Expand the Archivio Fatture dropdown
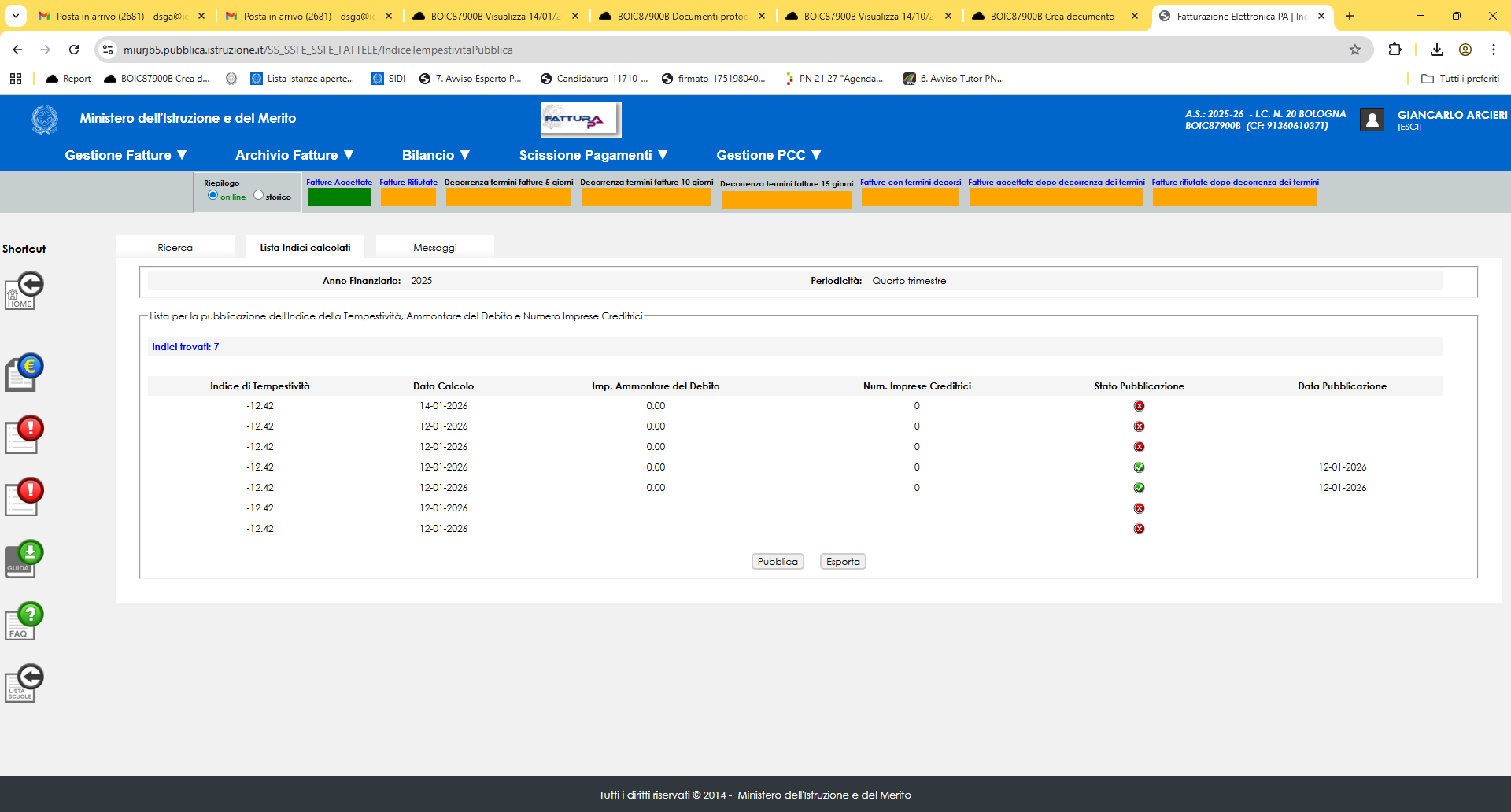The width and height of the screenshot is (1511, 812). [294, 155]
